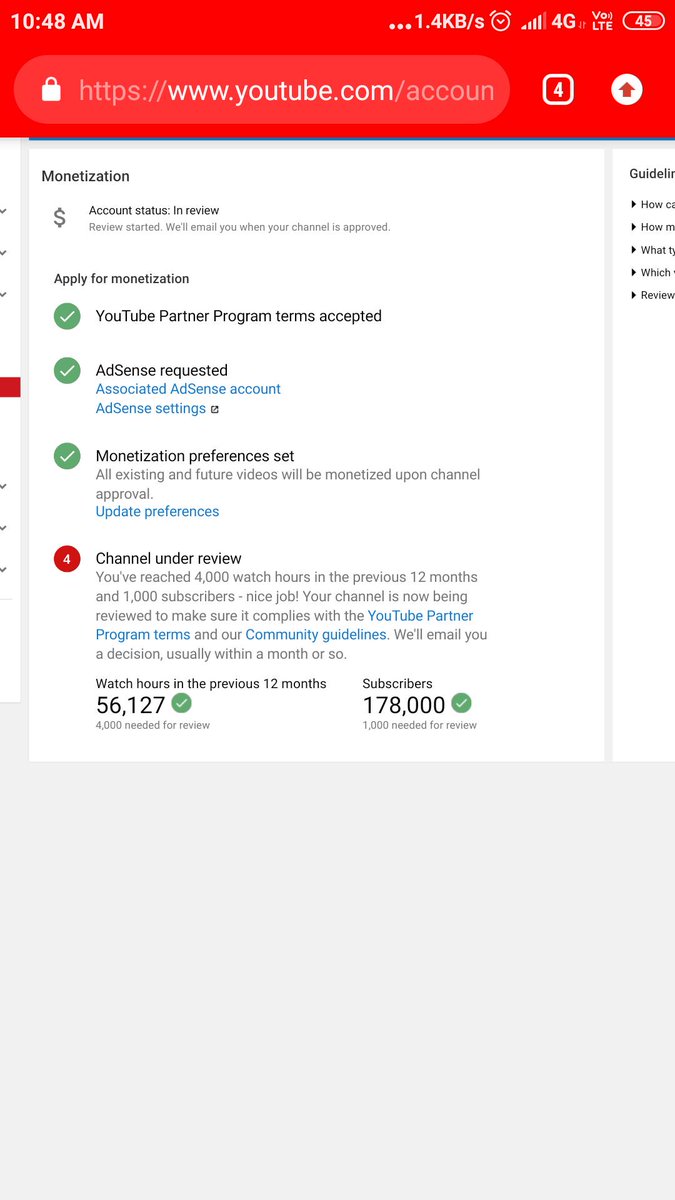Tap 'Review started' email notice text
Viewport: 675px width, 1200px height.
(240, 227)
